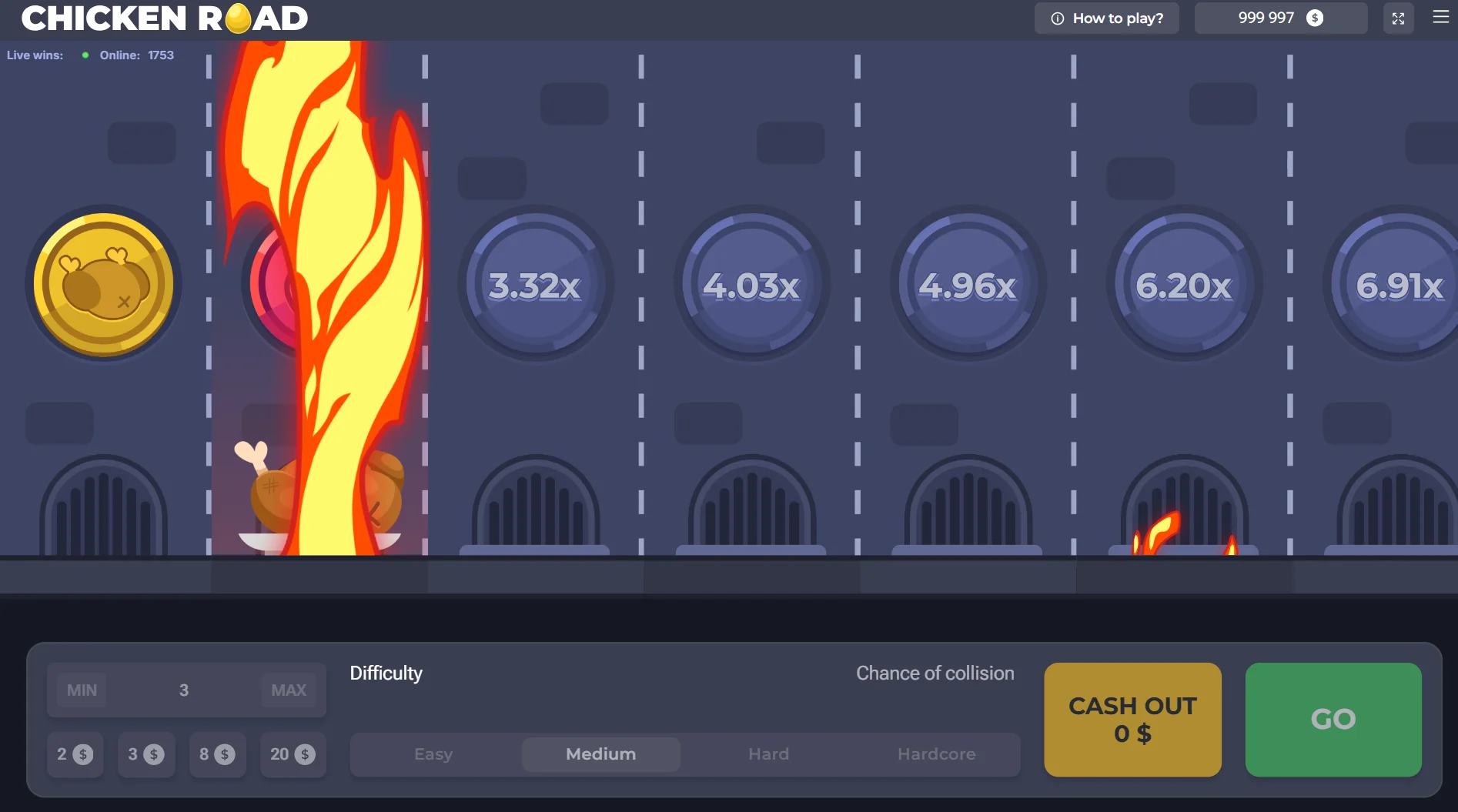Image resolution: width=1458 pixels, height=812 pixels.
Task: Click the 4.03x multiplier manhole
Action: coord(752,284)
